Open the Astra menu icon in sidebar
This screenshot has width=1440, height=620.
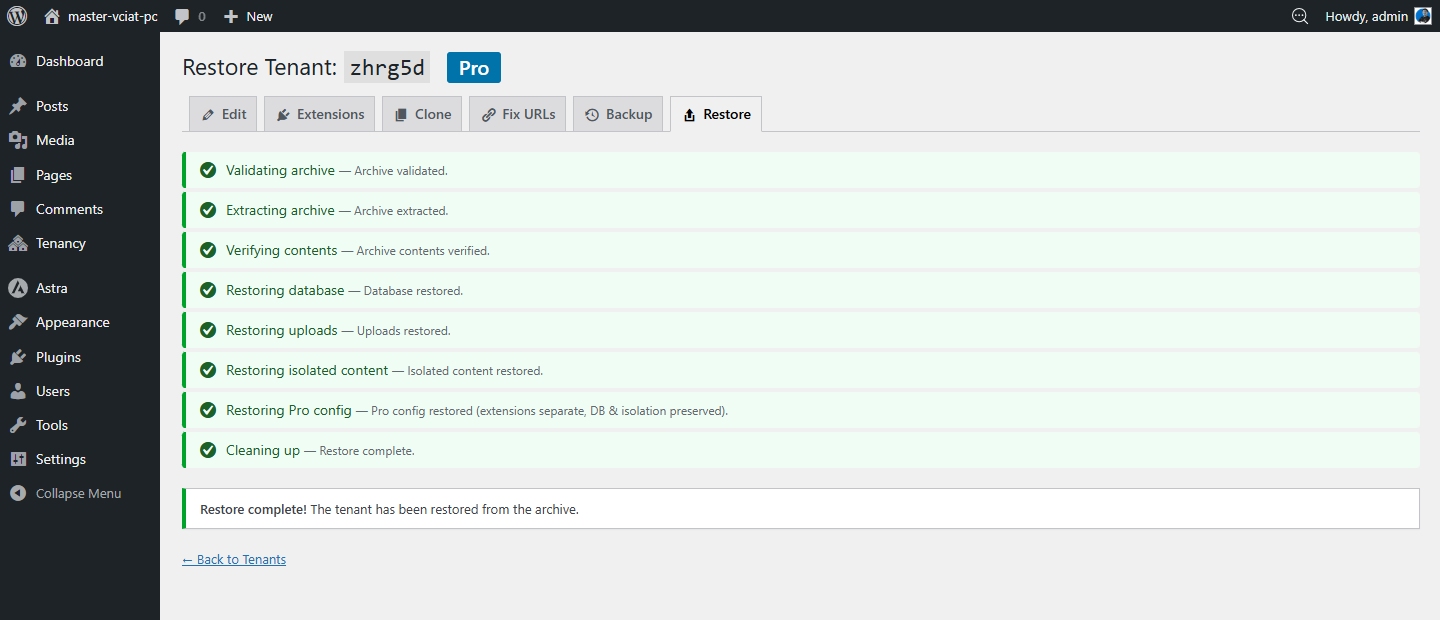click(x=18, y=288)
